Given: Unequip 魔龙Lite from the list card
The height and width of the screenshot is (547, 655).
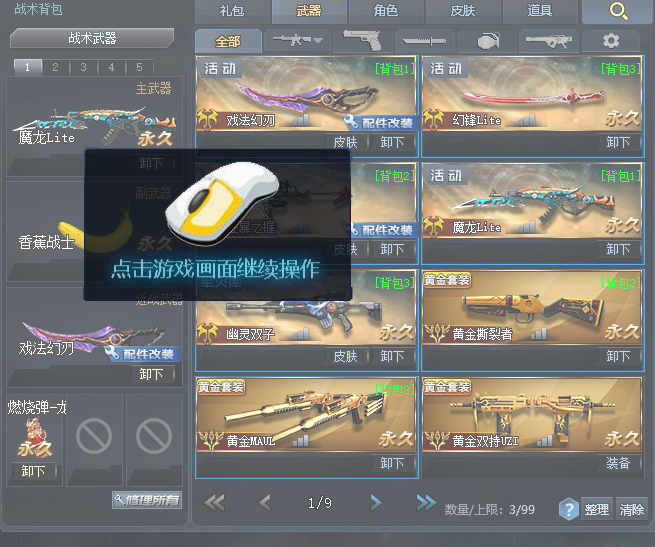Looking at the screenshot, I should pos(618,249).
